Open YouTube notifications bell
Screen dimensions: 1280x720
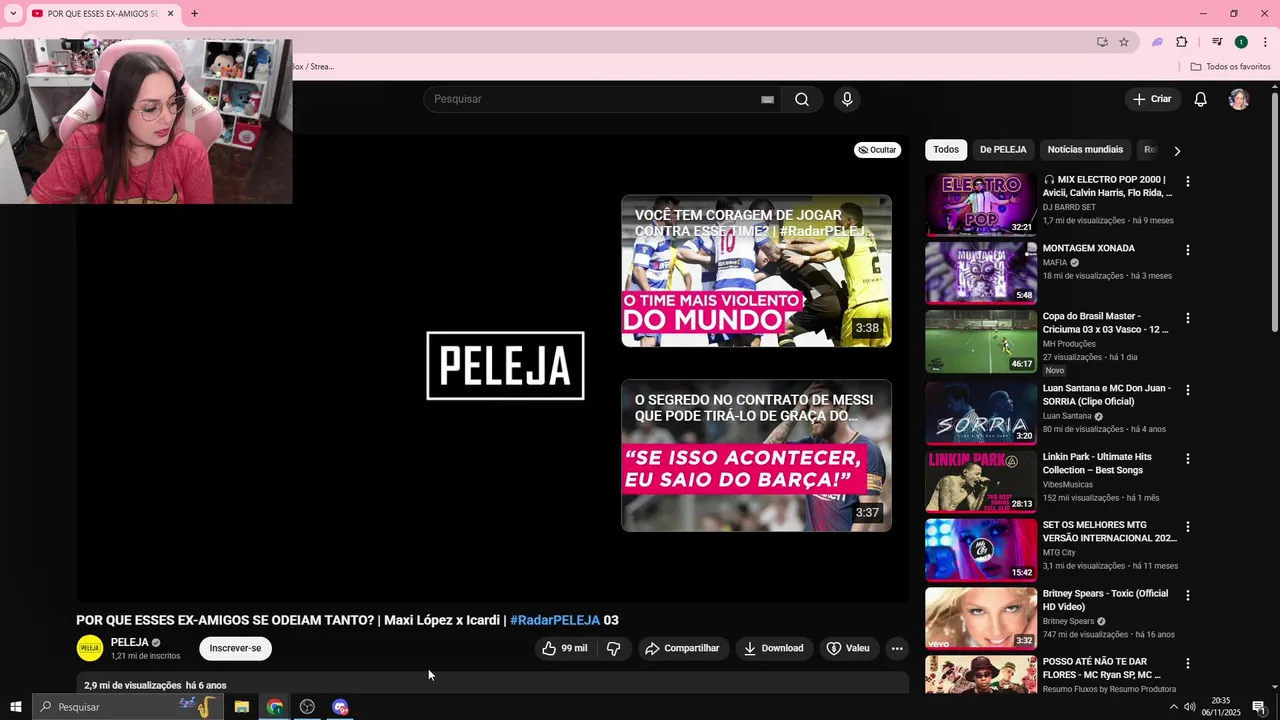[1201, 99]
